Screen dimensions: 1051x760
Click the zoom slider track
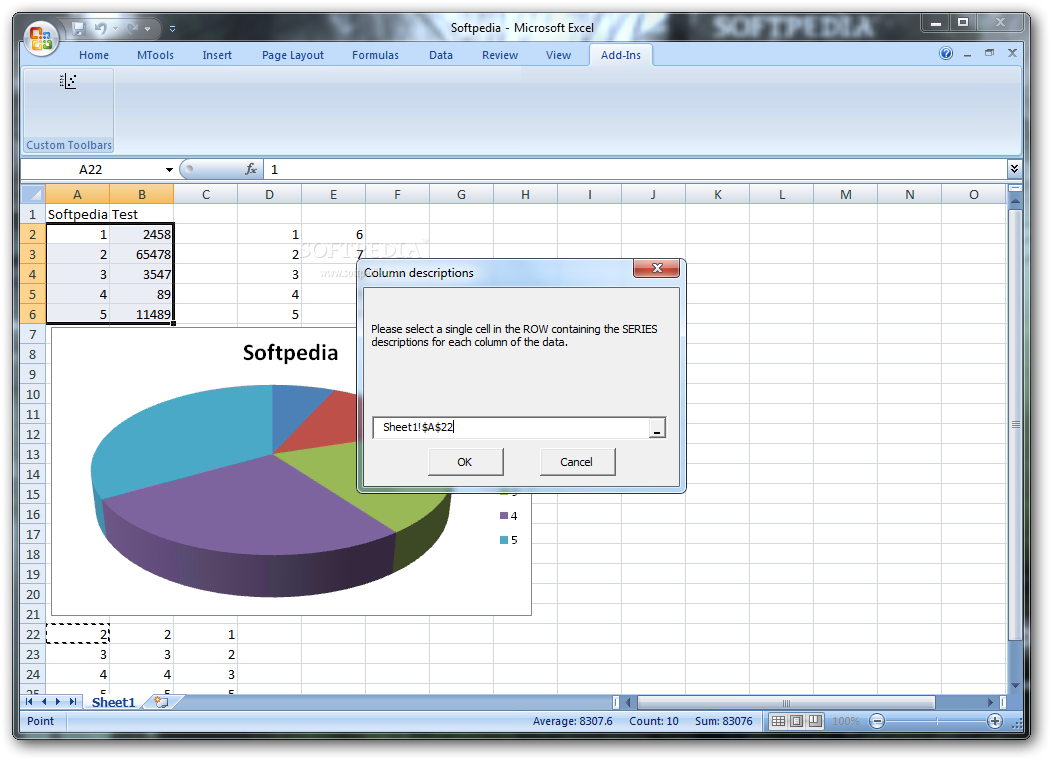[936, 721]
